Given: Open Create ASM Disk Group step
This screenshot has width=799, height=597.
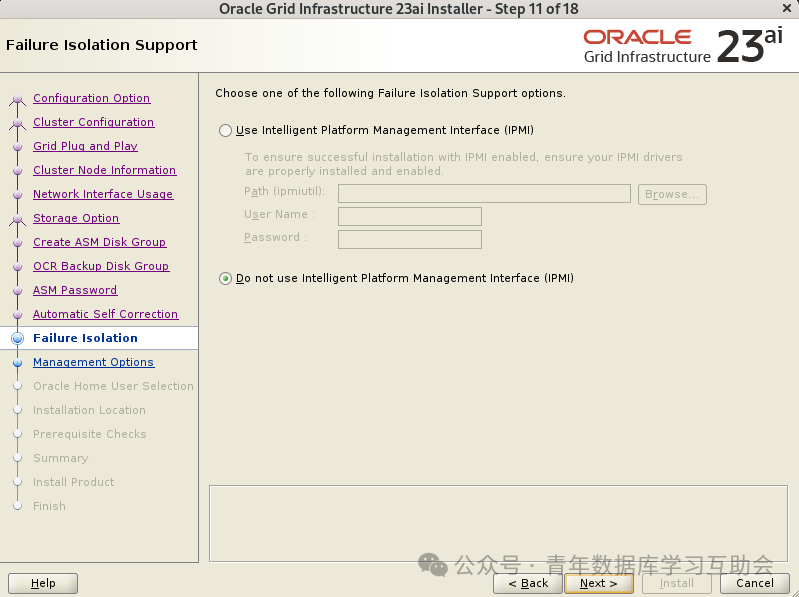Looking at the screenshot, I should 99,241.
